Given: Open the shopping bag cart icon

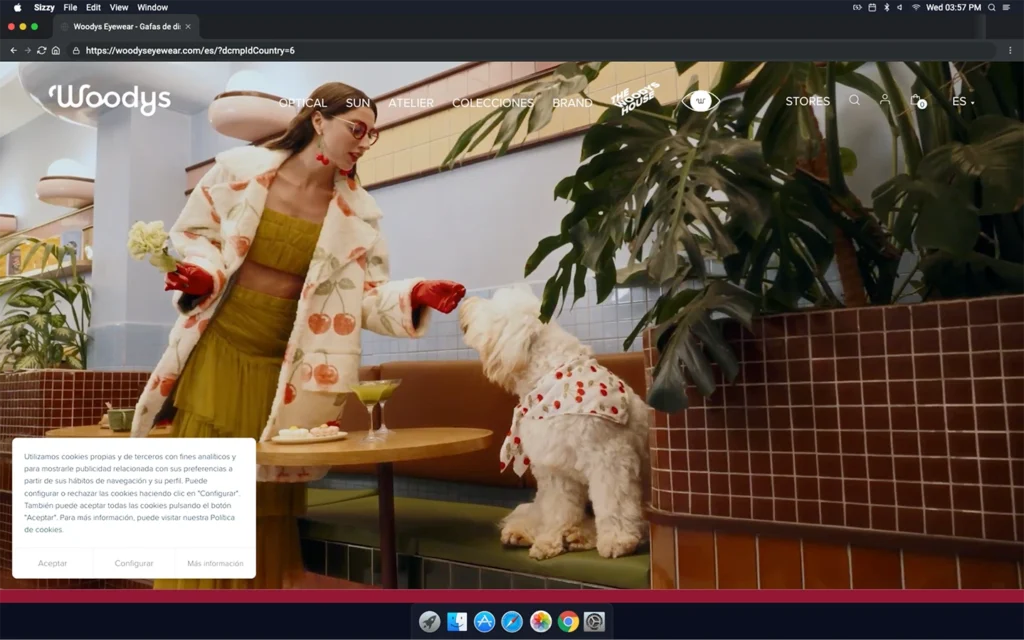Looking at the screenshot, I should (x=916, y=101).
